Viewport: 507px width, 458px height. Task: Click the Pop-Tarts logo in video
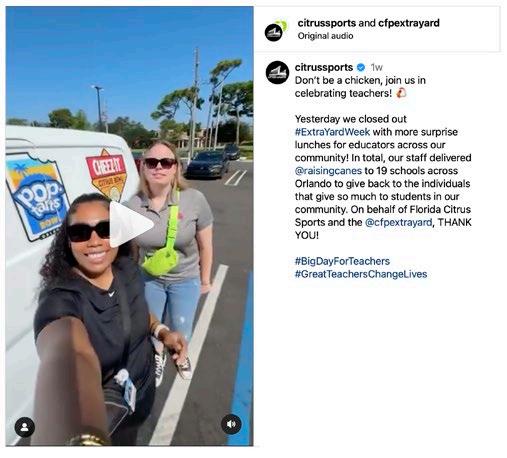coord(37,197)
